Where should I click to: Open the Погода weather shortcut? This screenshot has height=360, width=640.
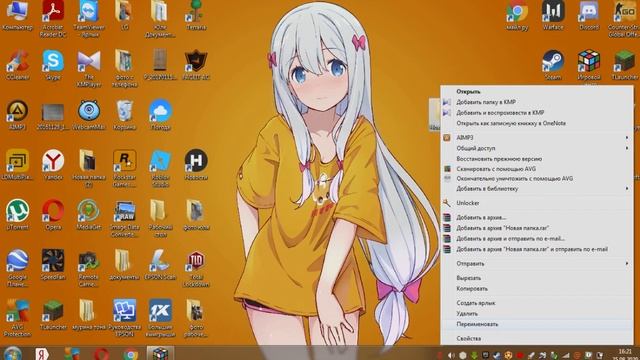tap(160, 115)
